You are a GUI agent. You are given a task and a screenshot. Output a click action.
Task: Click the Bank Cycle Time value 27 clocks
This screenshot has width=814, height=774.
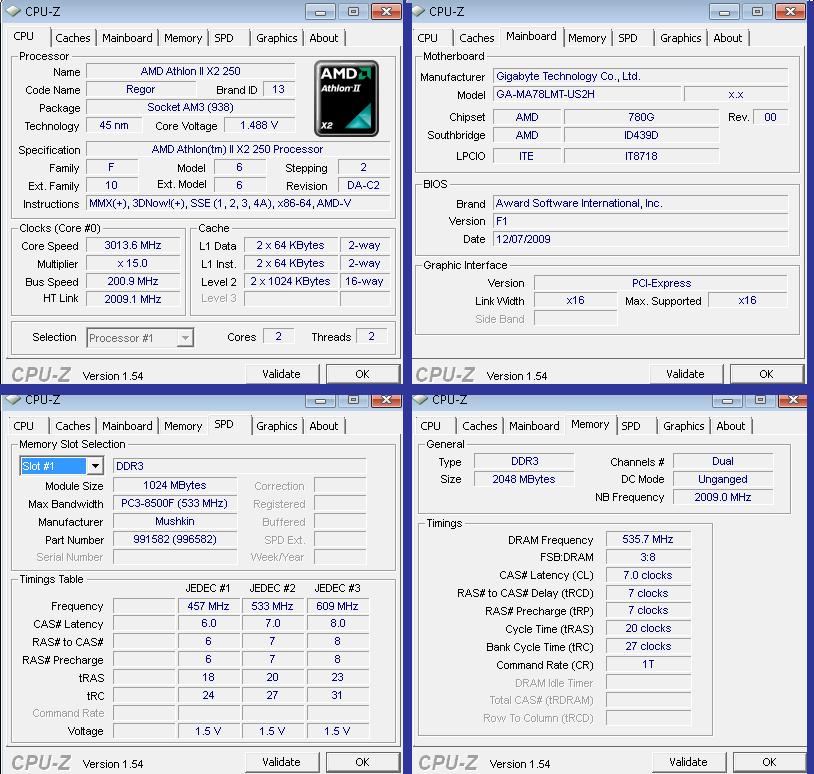[x=648, y=646]
